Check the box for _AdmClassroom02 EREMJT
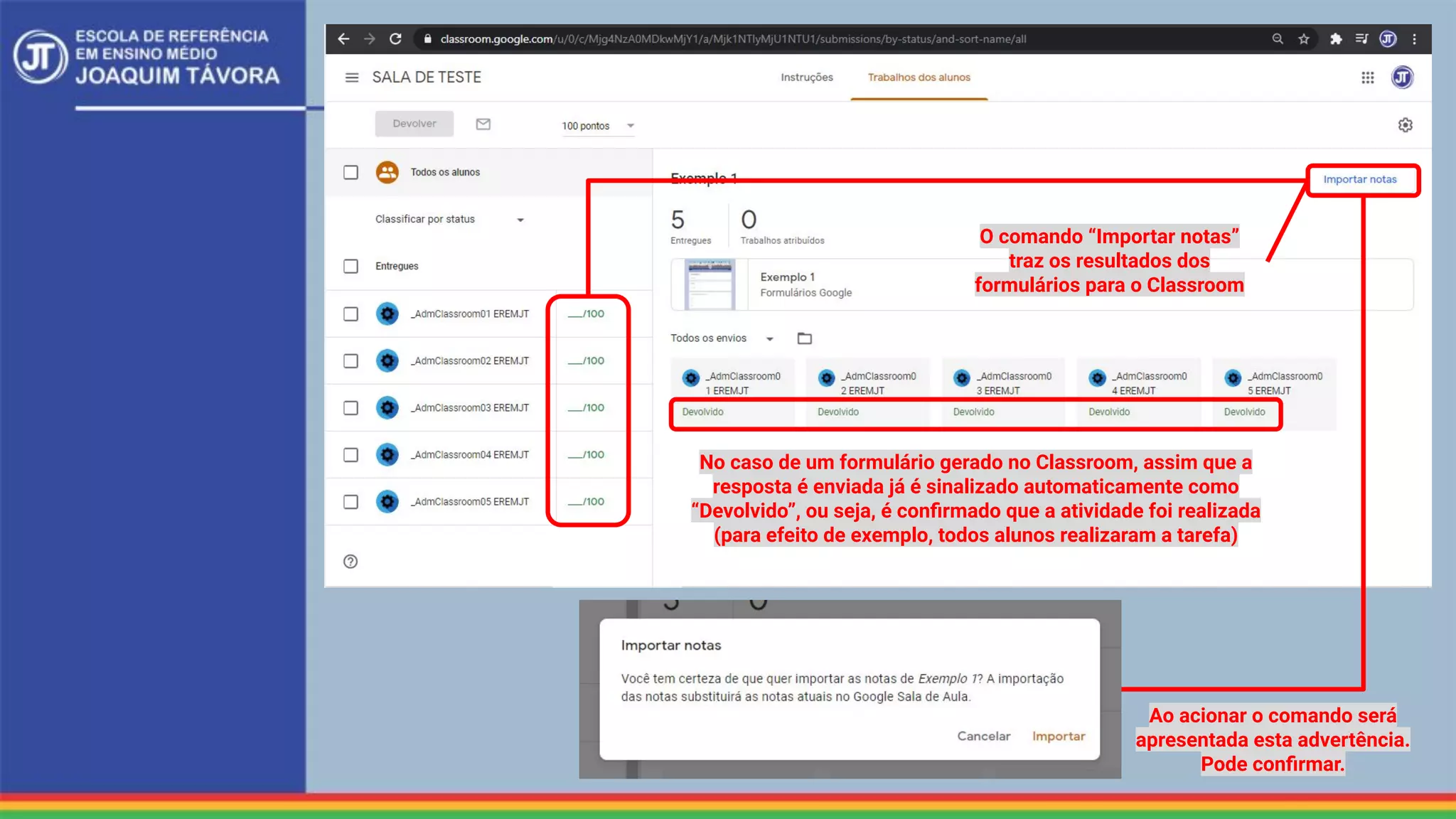Screen dimensions: 1456x819 pos(350,361)
